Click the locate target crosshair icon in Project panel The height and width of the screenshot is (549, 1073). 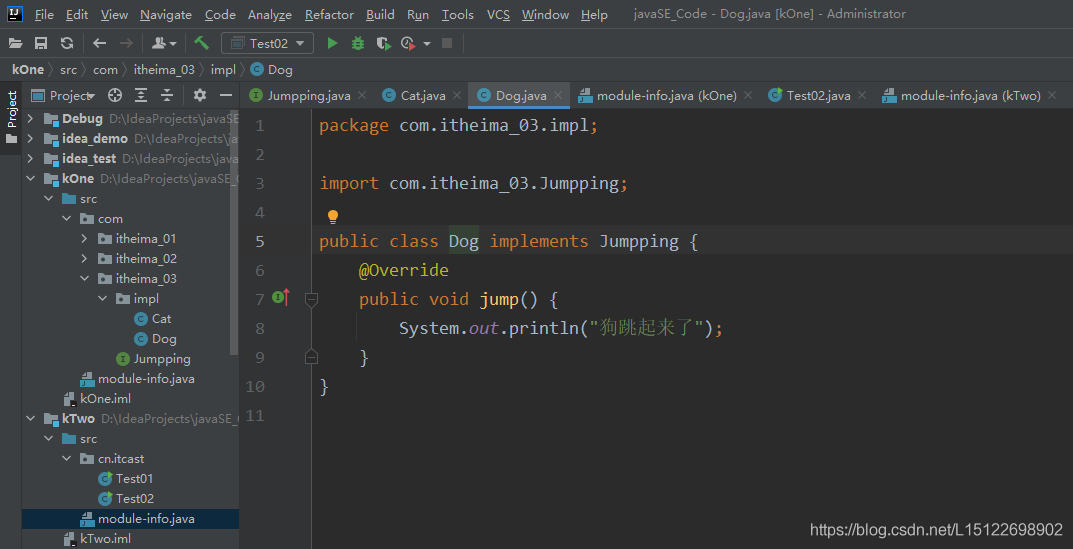click(x=115, y=95)
